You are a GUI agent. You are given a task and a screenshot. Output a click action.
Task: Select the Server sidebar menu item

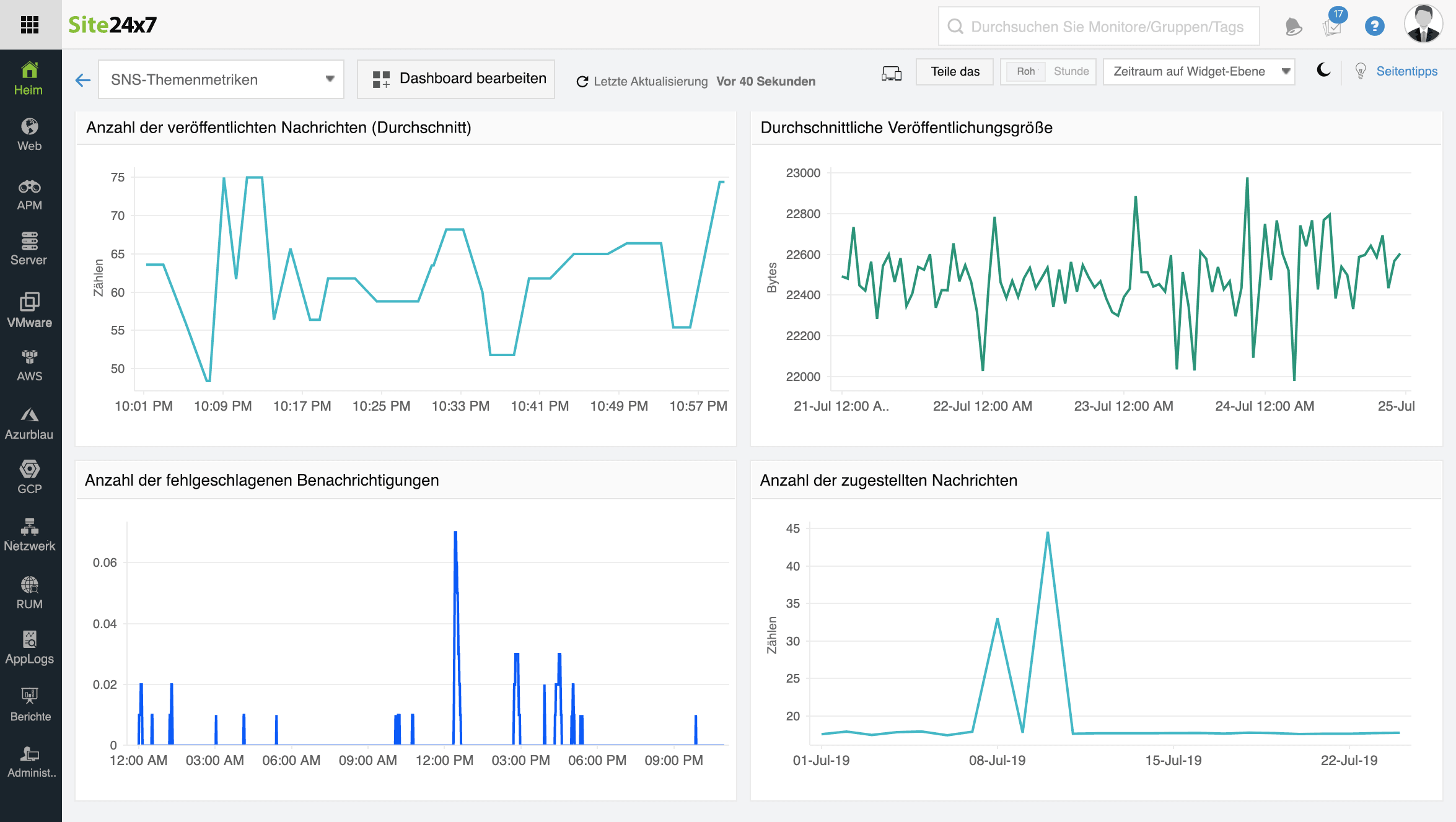[29, 248]
